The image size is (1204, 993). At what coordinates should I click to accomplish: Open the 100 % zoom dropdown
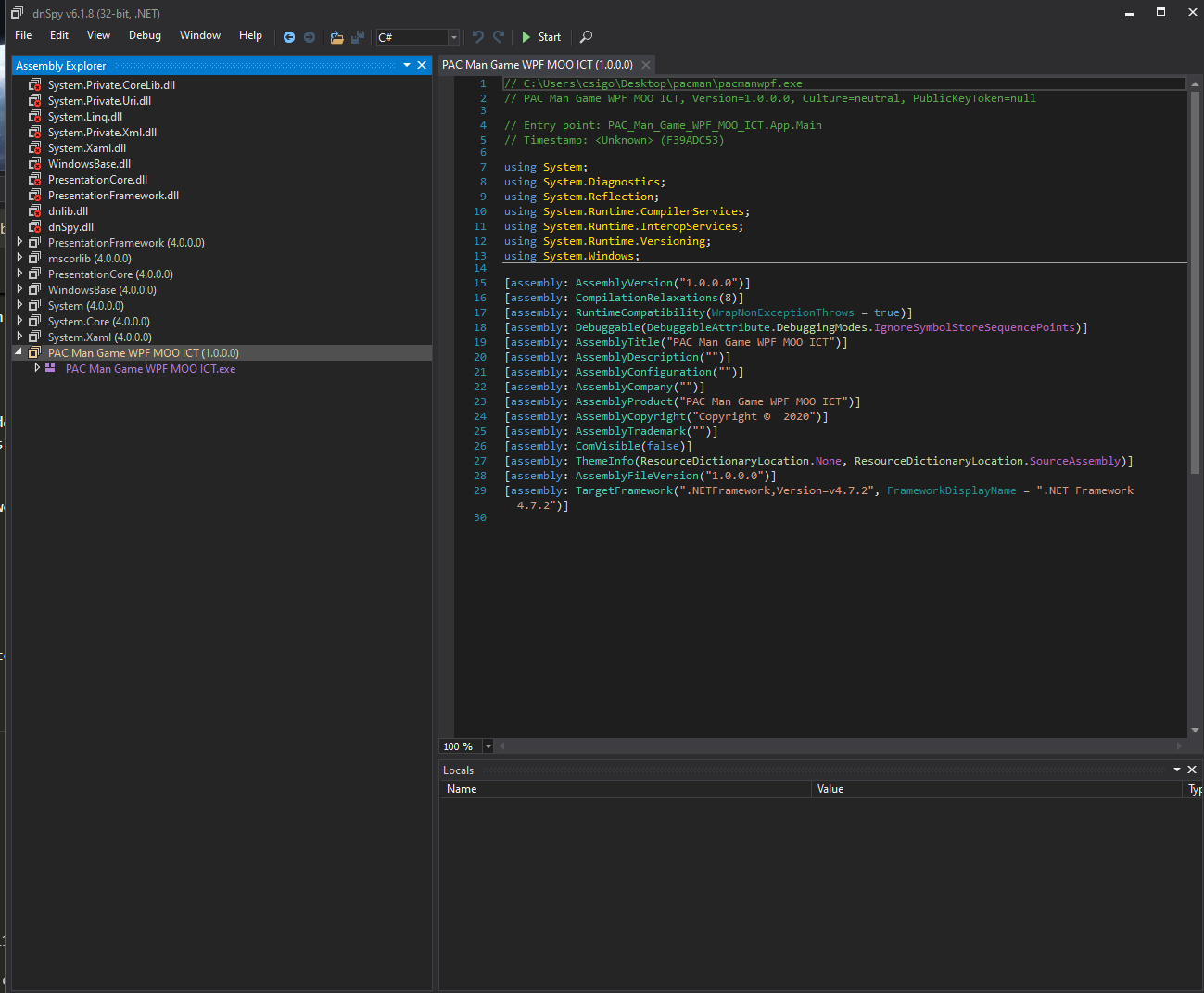point(488,746)
